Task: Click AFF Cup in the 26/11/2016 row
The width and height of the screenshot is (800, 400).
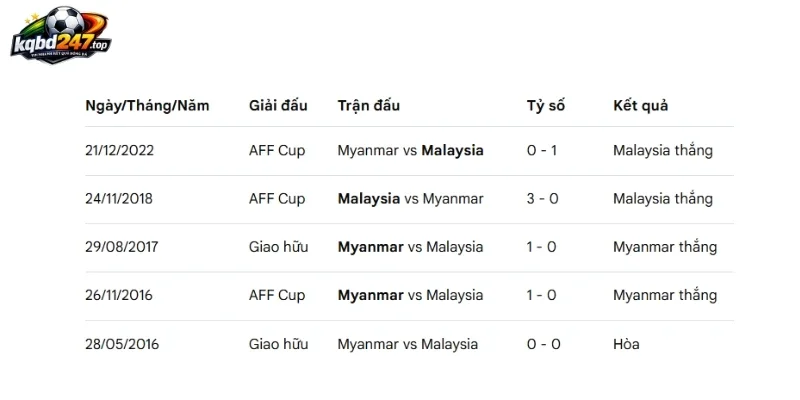Action: point(277,295)
